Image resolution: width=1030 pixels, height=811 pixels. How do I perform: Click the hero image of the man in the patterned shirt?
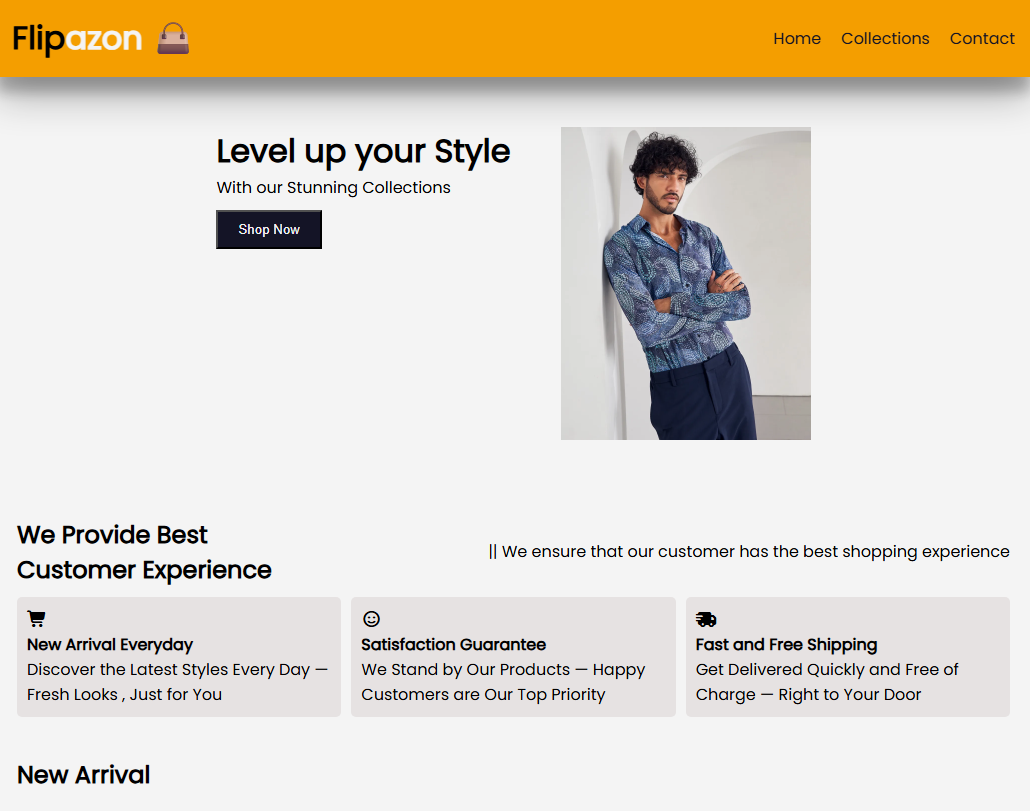[686, 283]
